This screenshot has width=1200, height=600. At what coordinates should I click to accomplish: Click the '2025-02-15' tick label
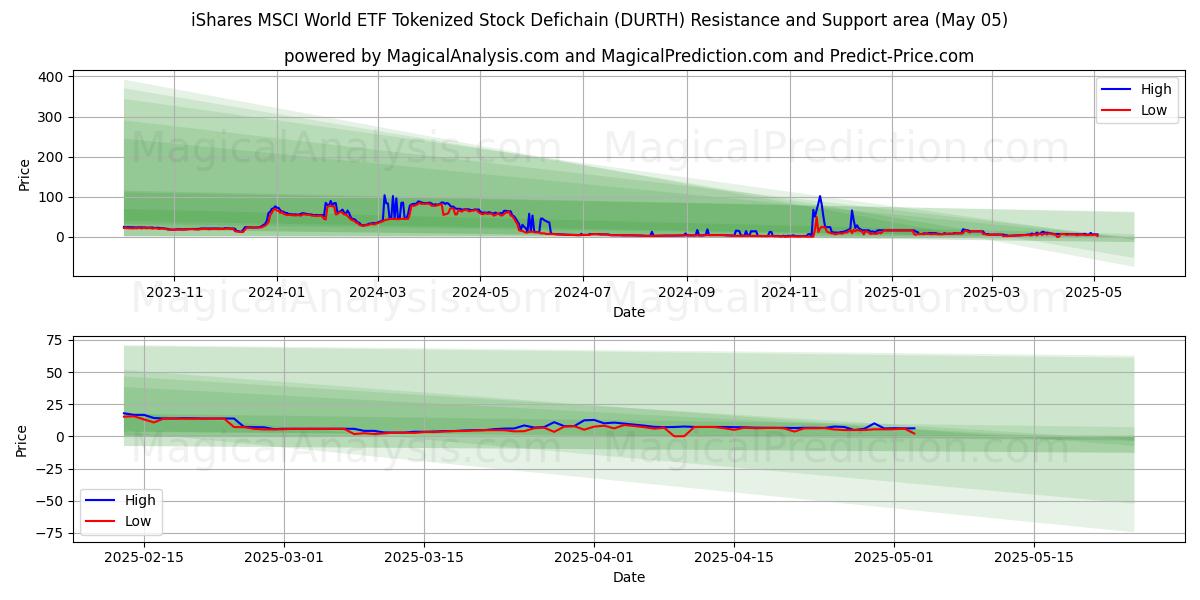point(145,557)
